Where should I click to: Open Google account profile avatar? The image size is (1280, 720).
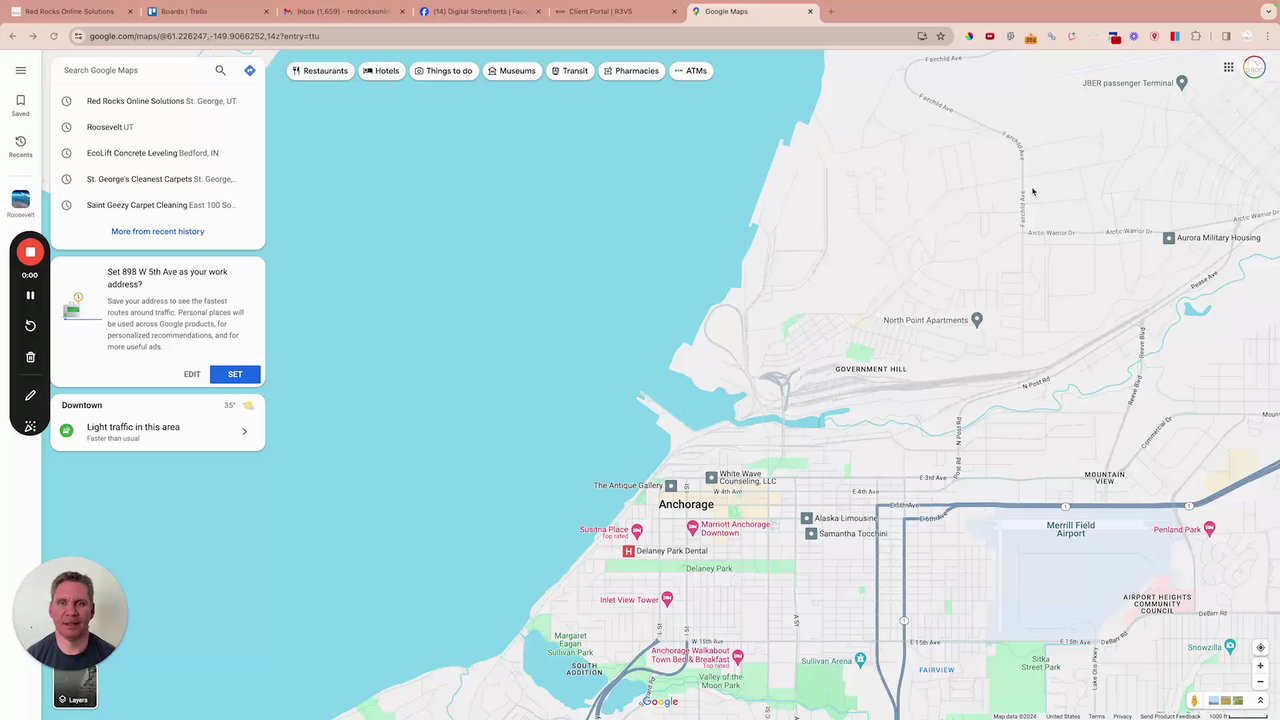1254,67
